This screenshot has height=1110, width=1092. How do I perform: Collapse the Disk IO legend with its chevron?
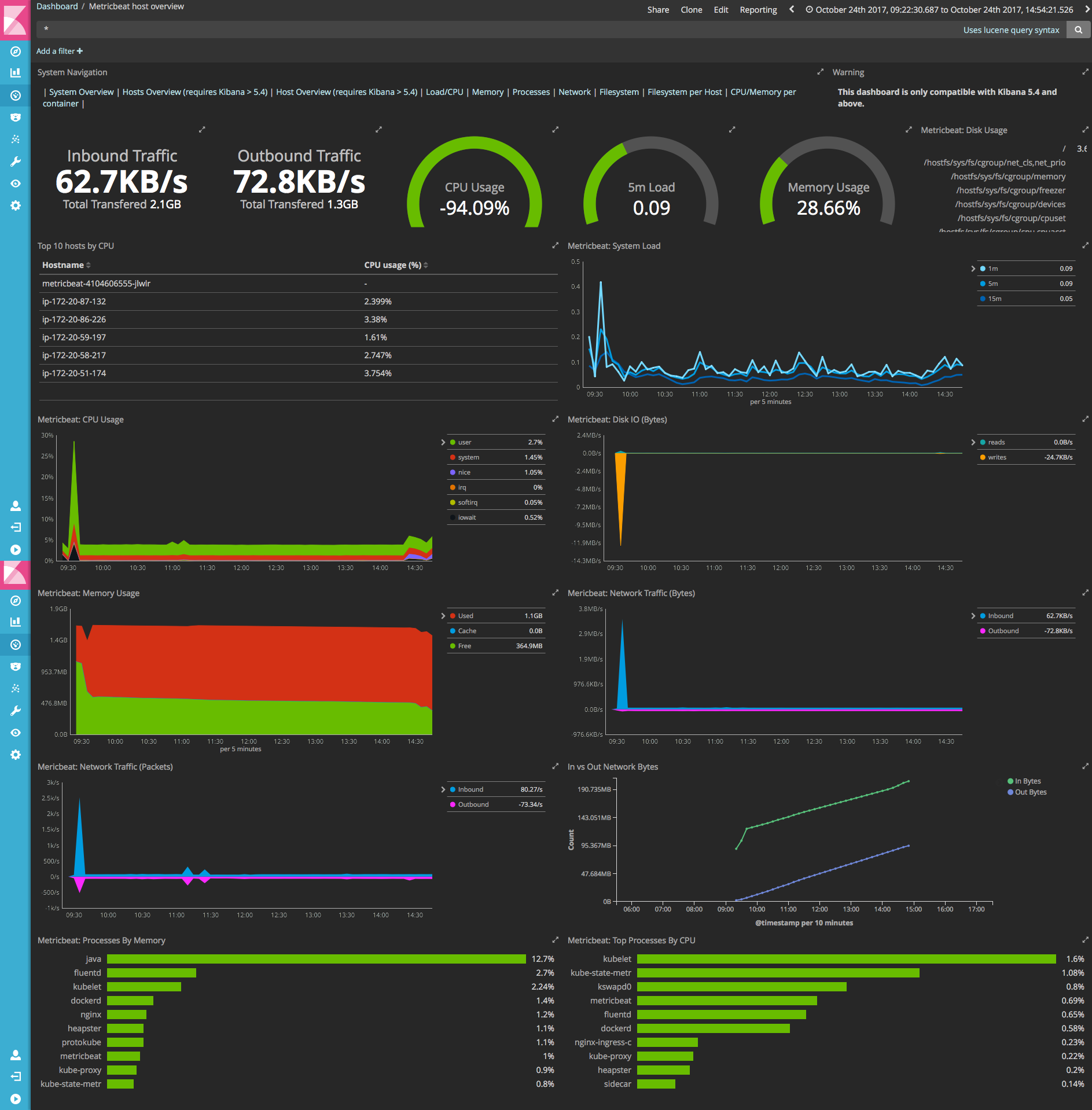pos(973,442)
